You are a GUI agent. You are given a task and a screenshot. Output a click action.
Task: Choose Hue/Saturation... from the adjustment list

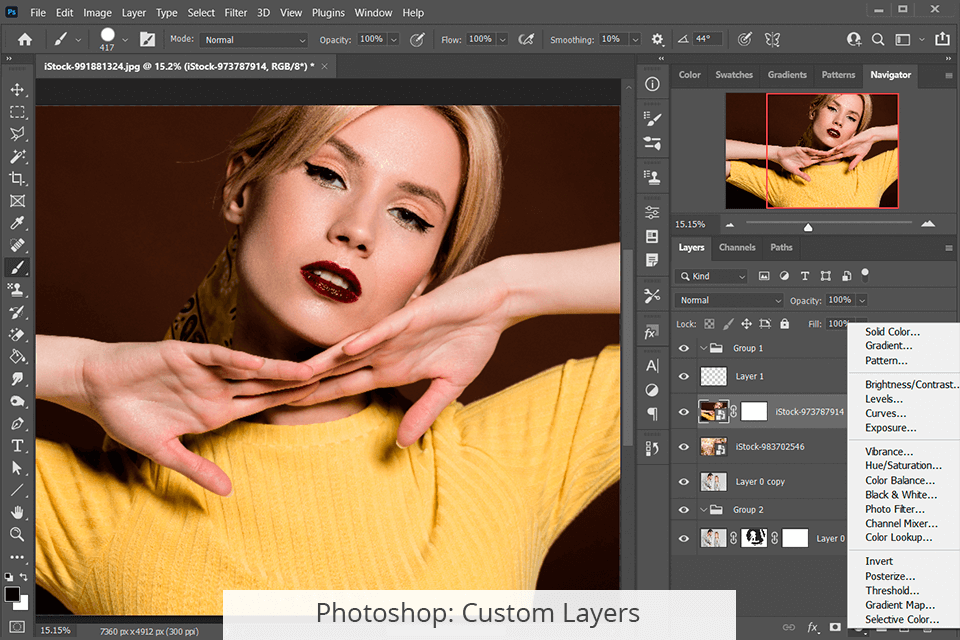(x=903, y=465)
